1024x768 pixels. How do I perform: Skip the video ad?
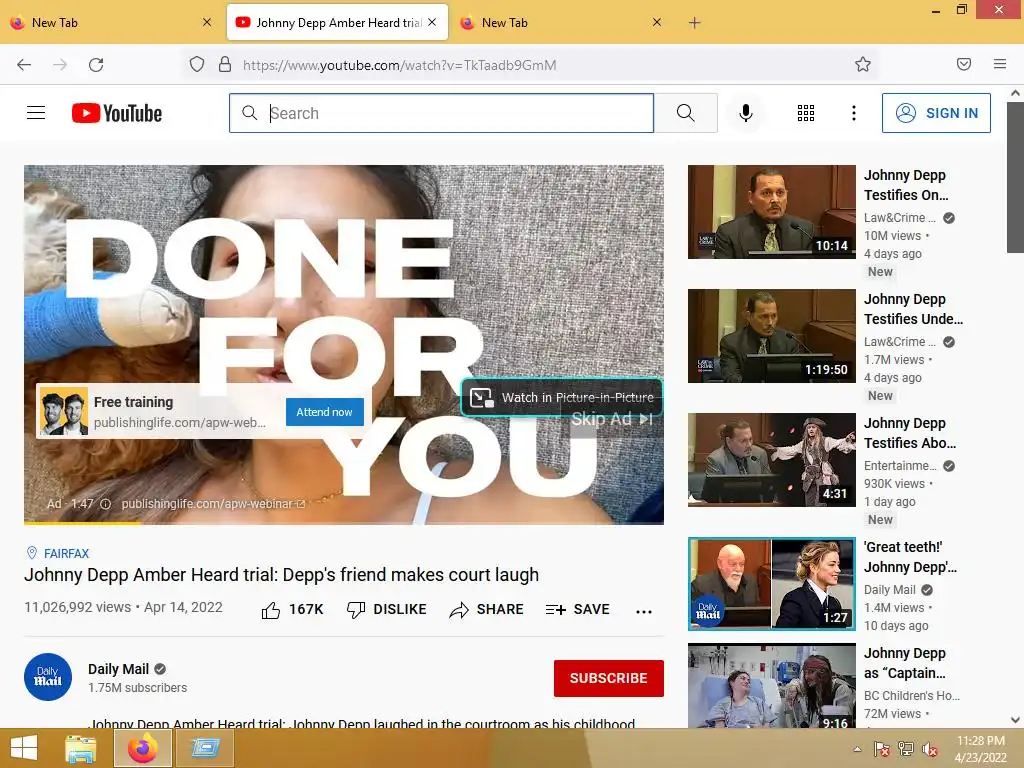[x=611, y=419]
